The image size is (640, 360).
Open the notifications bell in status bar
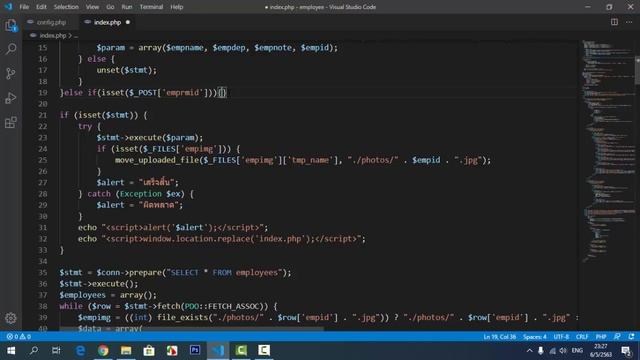point(631,337)
